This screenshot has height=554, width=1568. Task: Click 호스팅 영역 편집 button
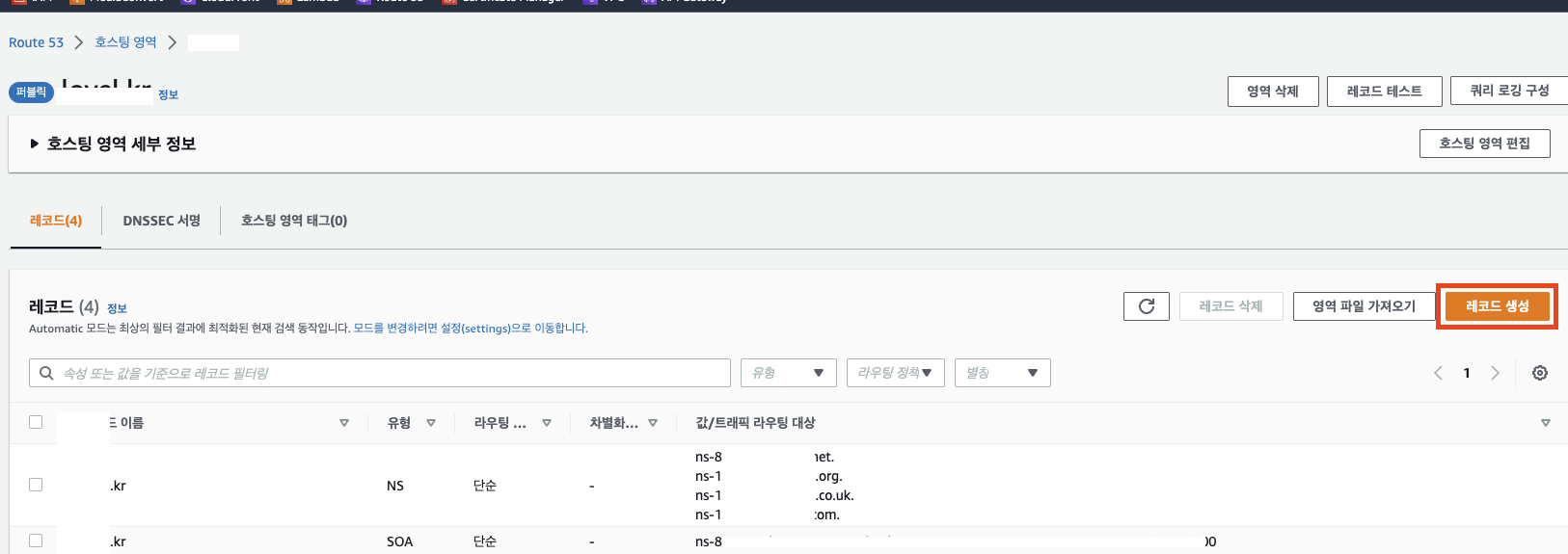pyautogui.click(x=1485, y=144)
